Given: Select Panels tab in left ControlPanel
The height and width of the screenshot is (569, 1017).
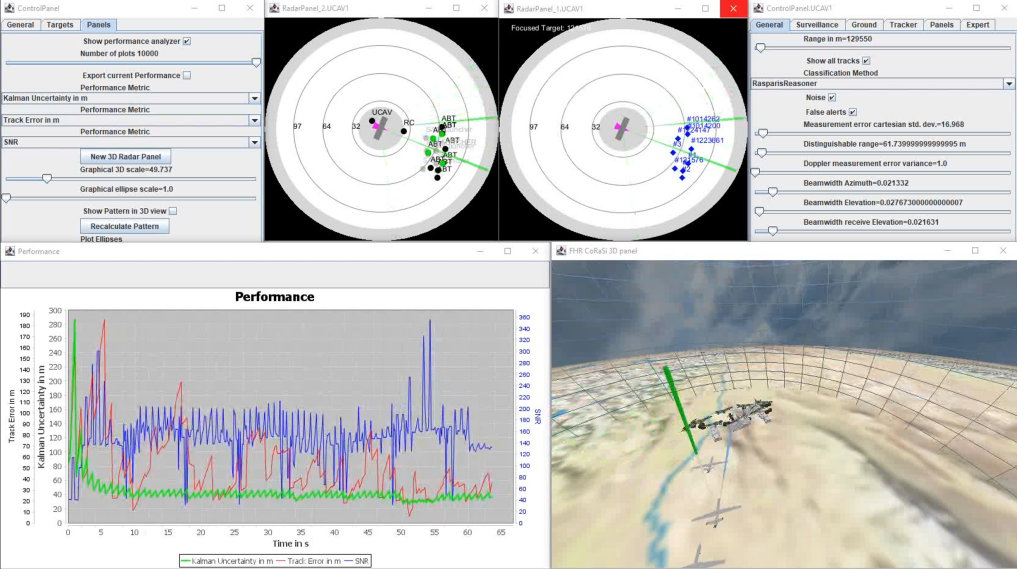Looking at the screenshot, I should pos(99,25).
